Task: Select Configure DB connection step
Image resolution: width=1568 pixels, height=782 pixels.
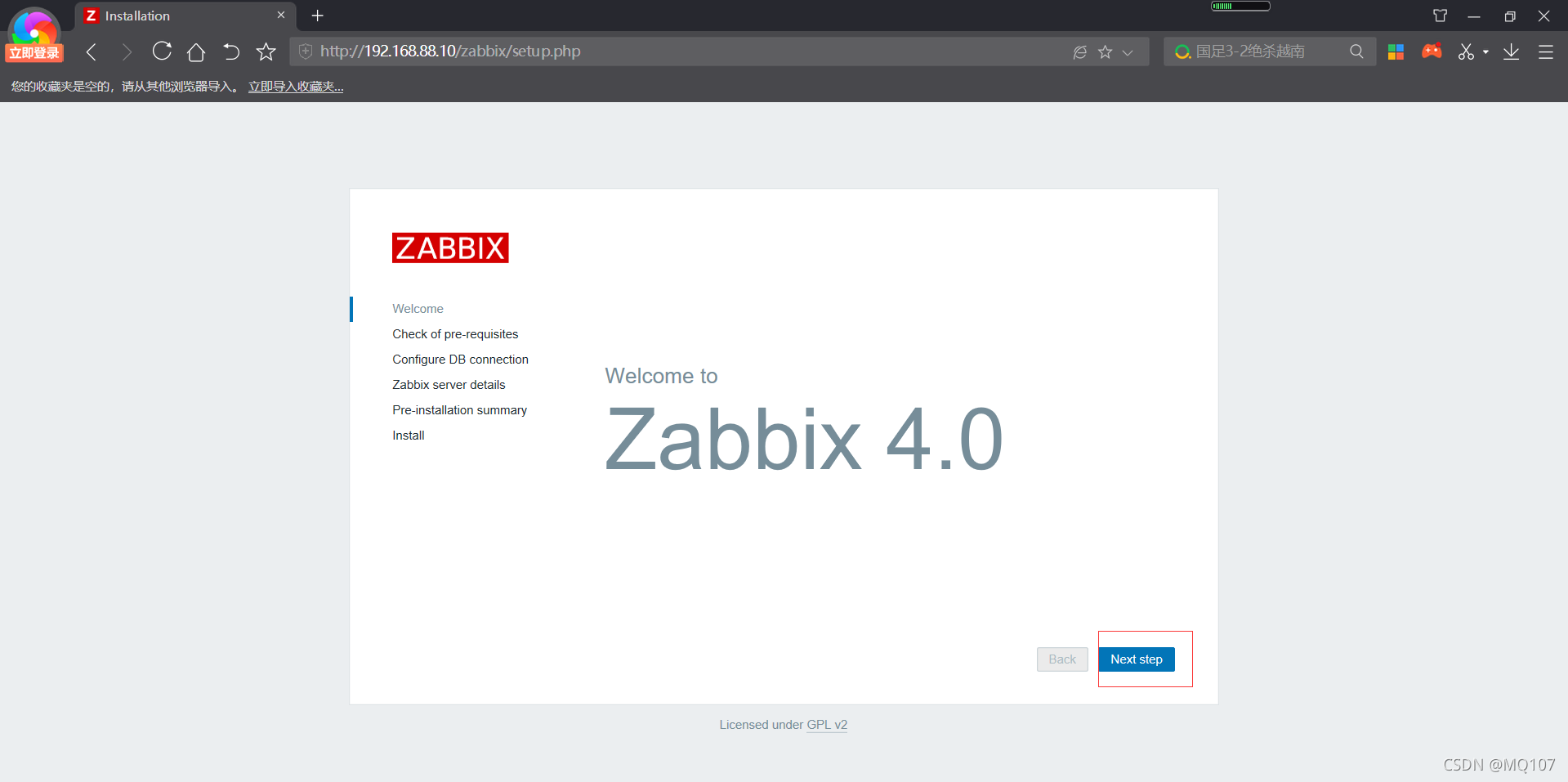Action: click(x=460, y=360)
